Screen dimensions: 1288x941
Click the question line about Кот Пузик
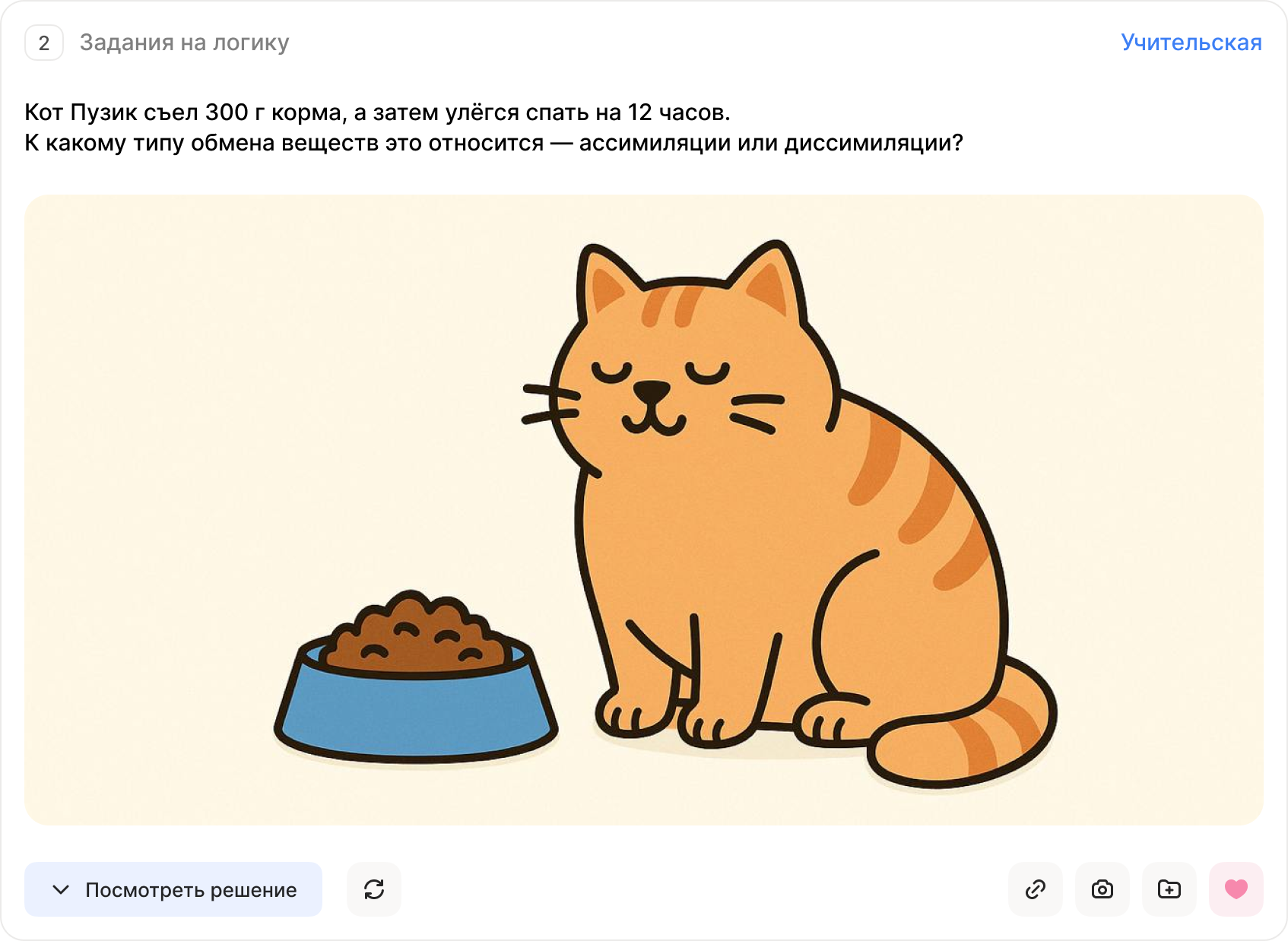pos(378,112)
